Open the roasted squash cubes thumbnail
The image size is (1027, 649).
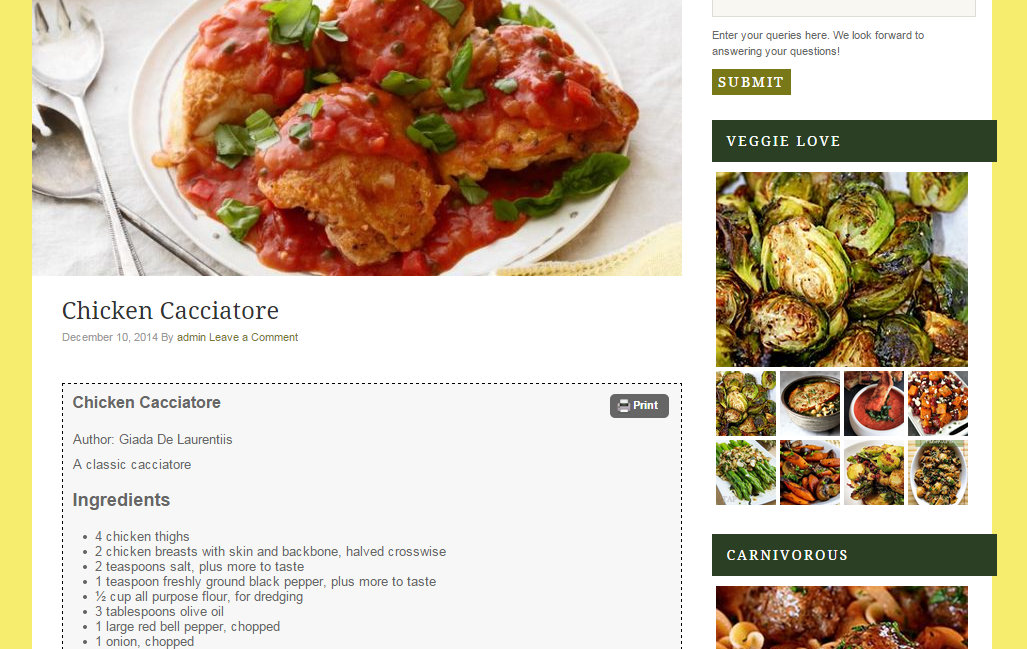(938, 403)
